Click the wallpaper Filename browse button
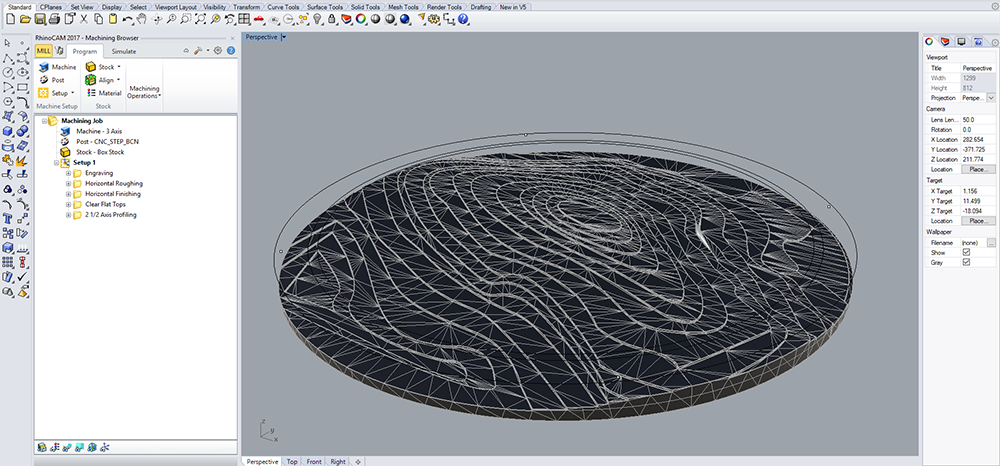The height and width of the screenshot is (466, 1000). [x=991, y=242]
